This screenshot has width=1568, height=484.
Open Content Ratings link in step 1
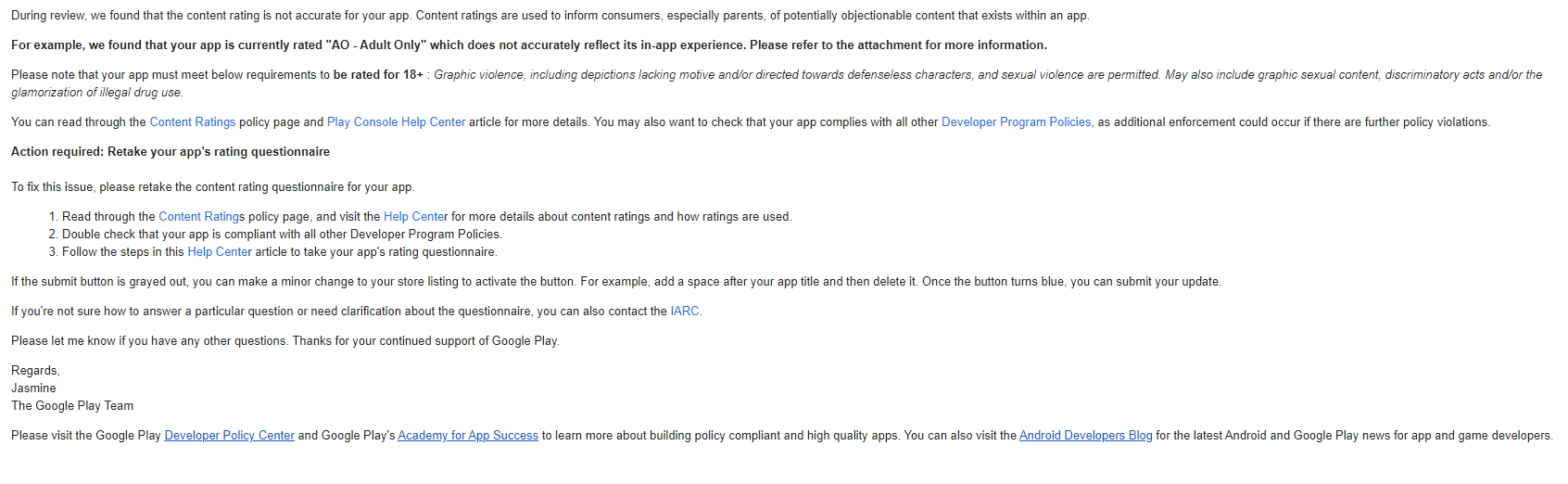[199, 216]
